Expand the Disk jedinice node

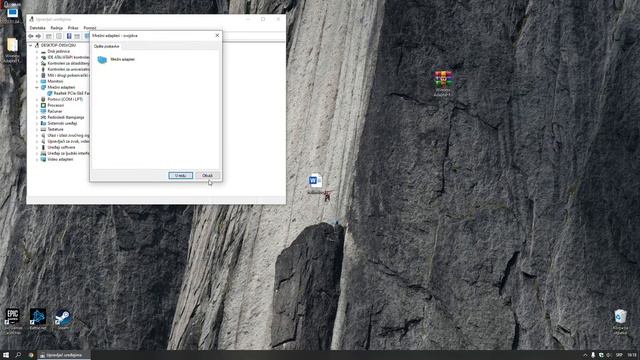pos(37,51)
